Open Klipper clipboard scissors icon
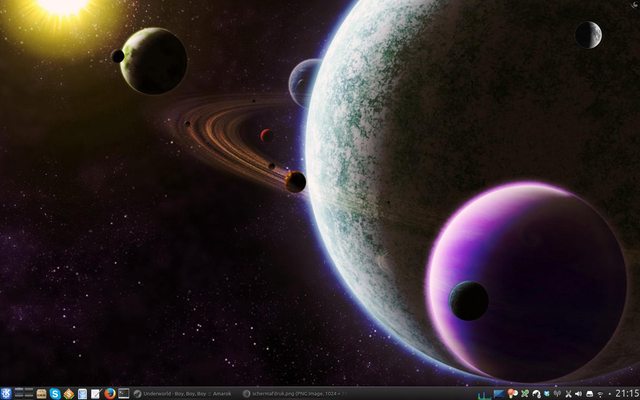 tap(568, 394)
